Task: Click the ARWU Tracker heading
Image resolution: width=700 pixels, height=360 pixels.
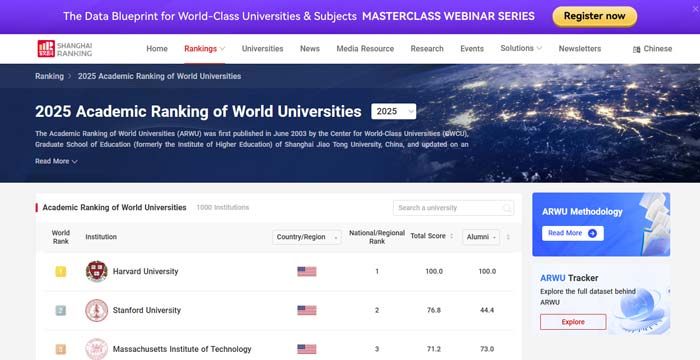Action: point(569,278)
